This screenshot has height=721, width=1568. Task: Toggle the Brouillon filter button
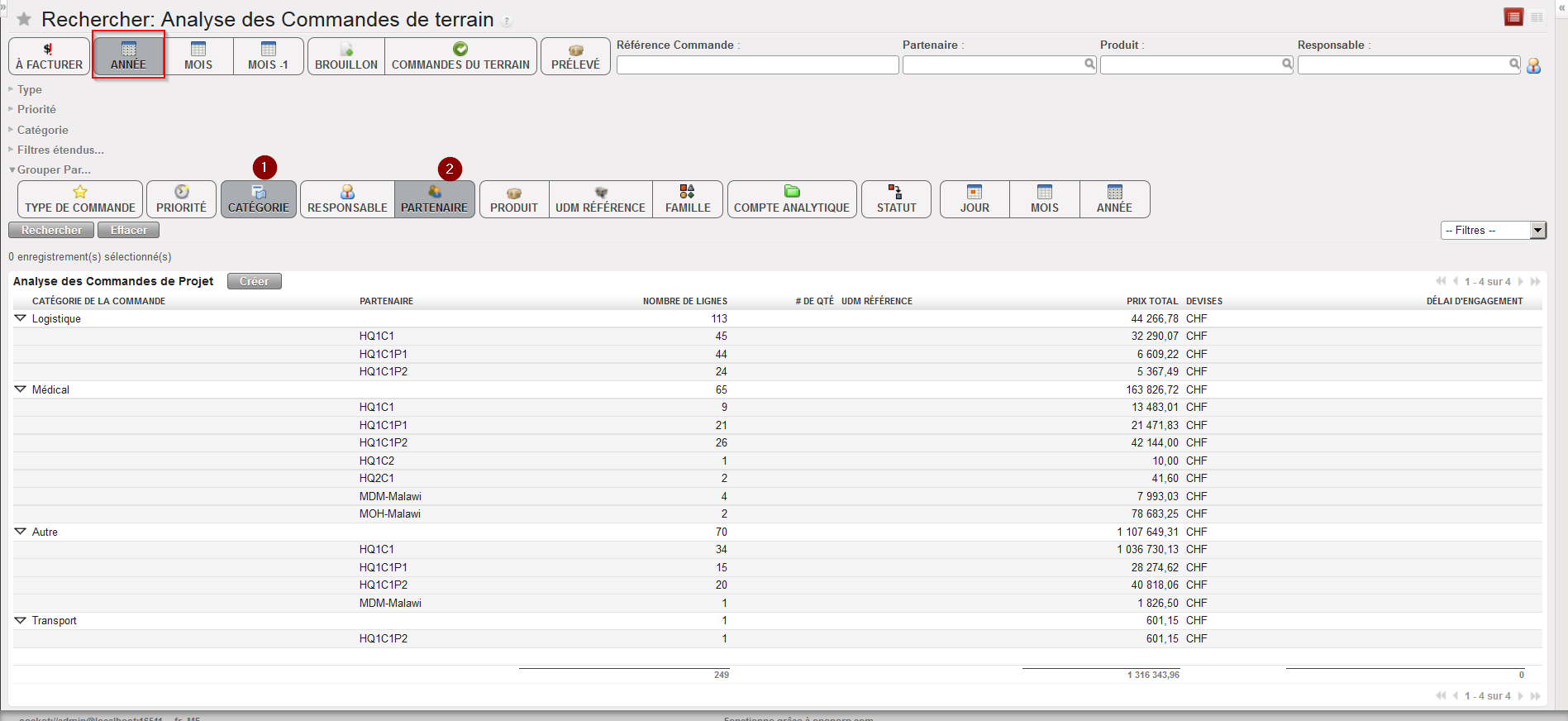click(346, 56)
